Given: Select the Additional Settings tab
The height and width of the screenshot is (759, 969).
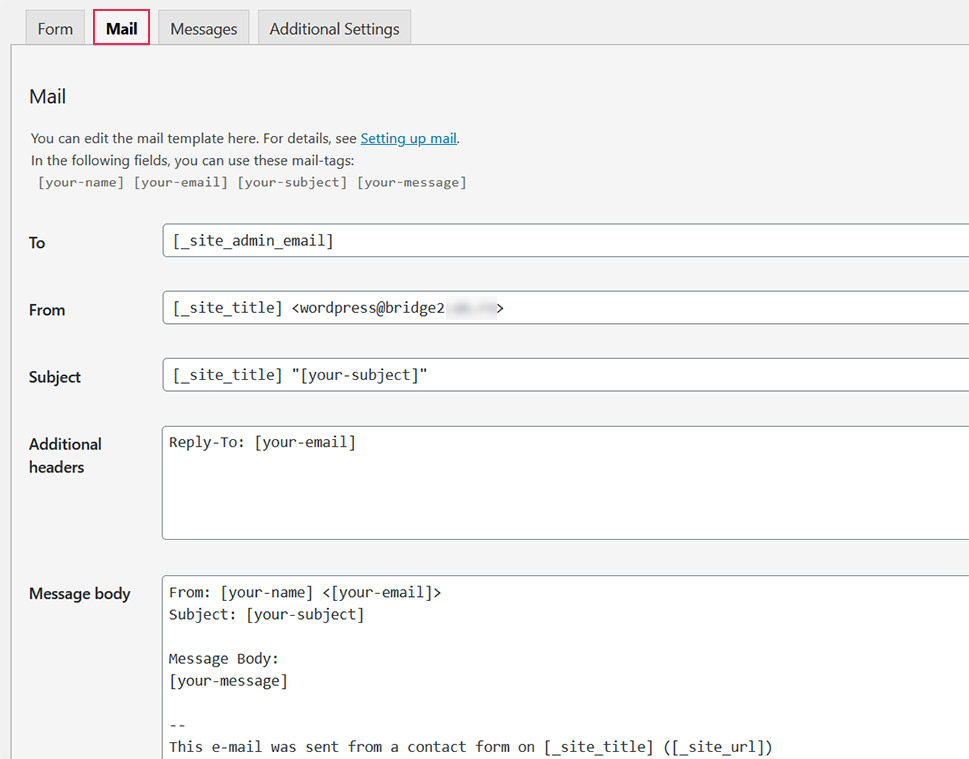Looking at the screenshot, I should point(334,28).
